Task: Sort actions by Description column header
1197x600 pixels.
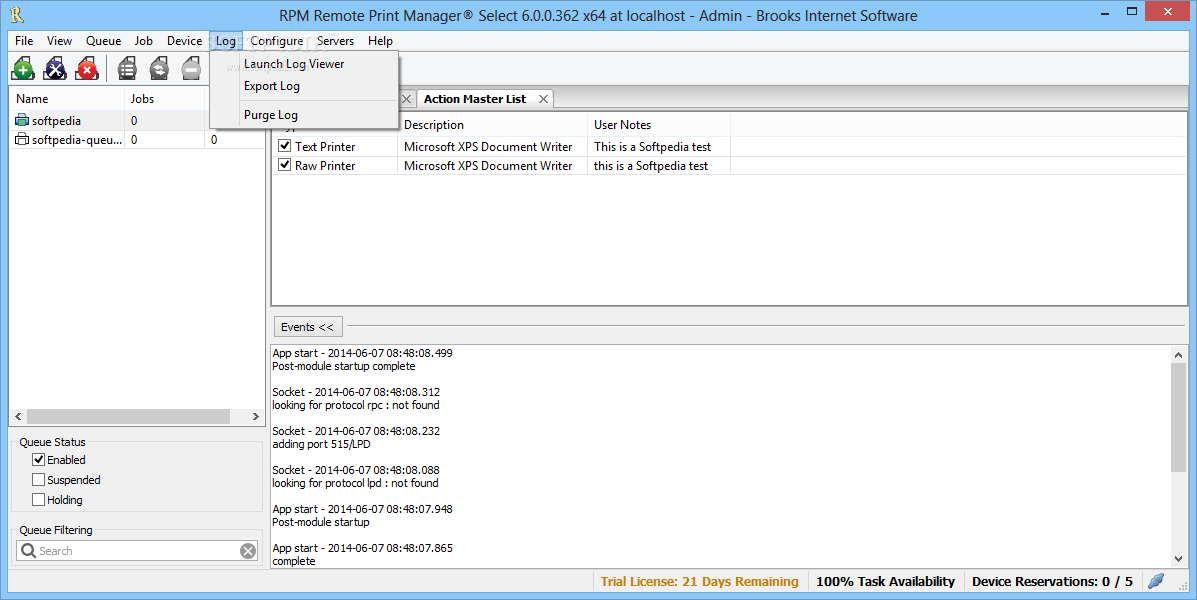Action: [x=492, y=125]
